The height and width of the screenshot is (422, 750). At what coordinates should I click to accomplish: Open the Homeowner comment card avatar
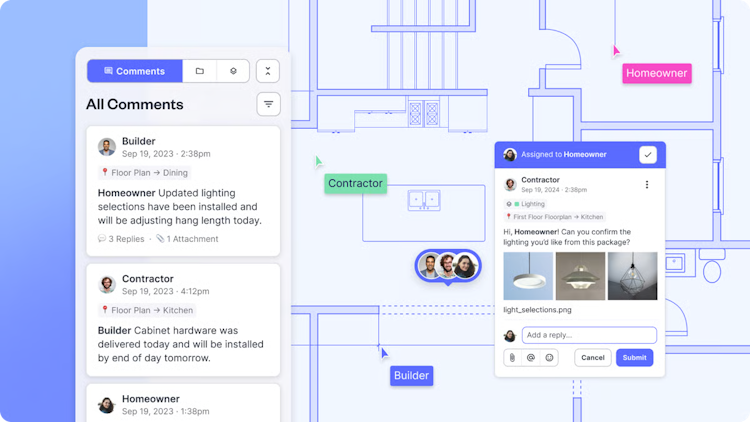point(107,405)
